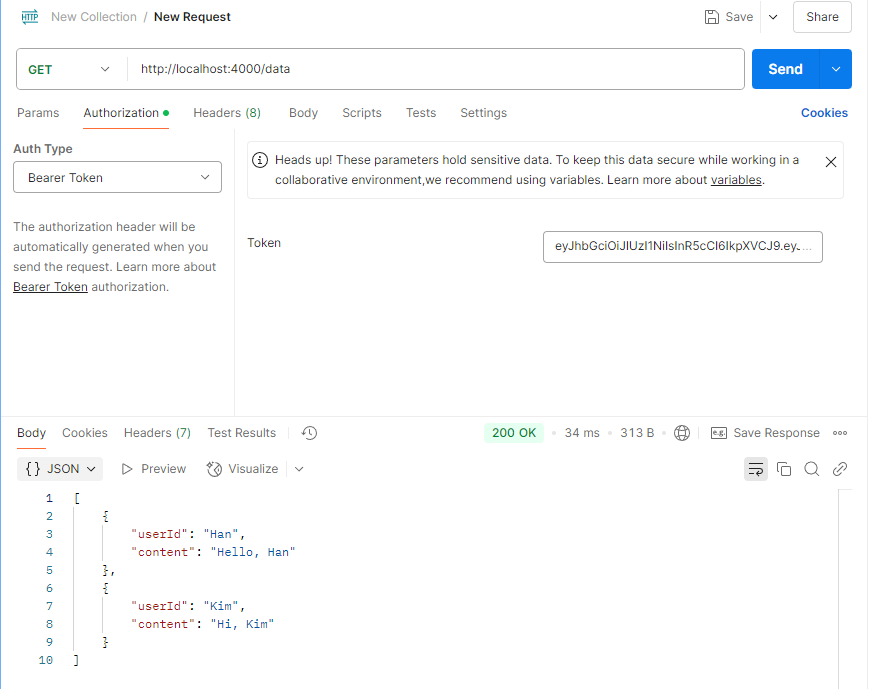
Task: Click the request URL input field
Action: 435,69
